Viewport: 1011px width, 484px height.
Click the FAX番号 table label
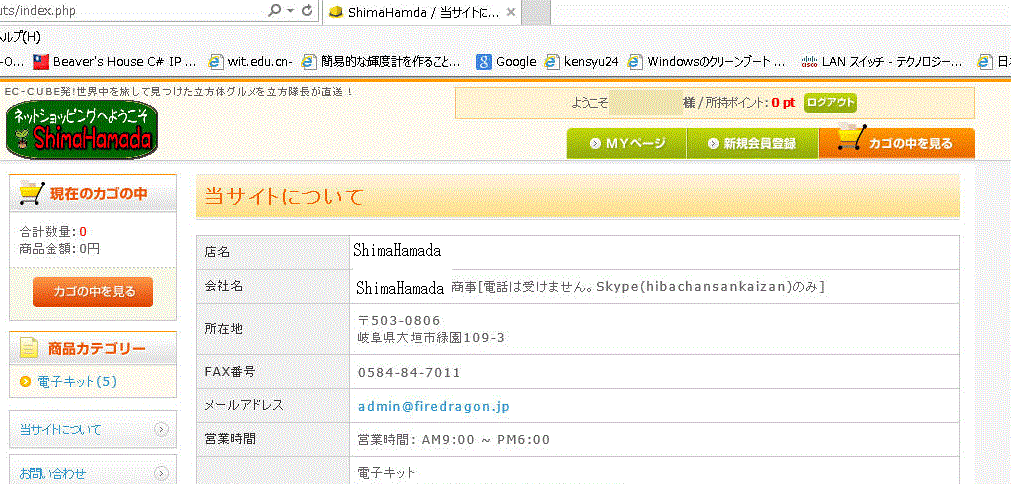pos(230,371)
